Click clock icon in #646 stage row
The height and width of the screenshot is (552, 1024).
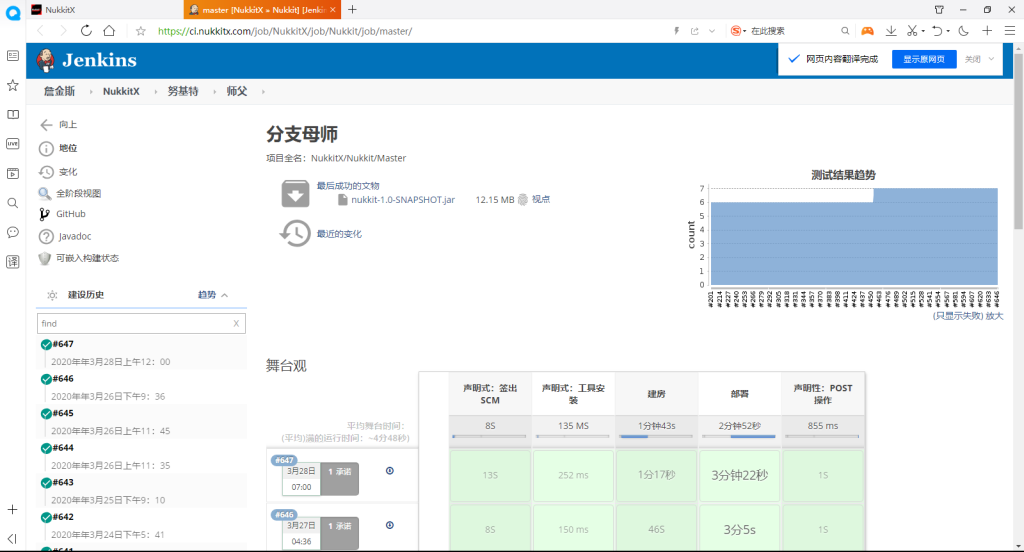click(x=390, y=525)
